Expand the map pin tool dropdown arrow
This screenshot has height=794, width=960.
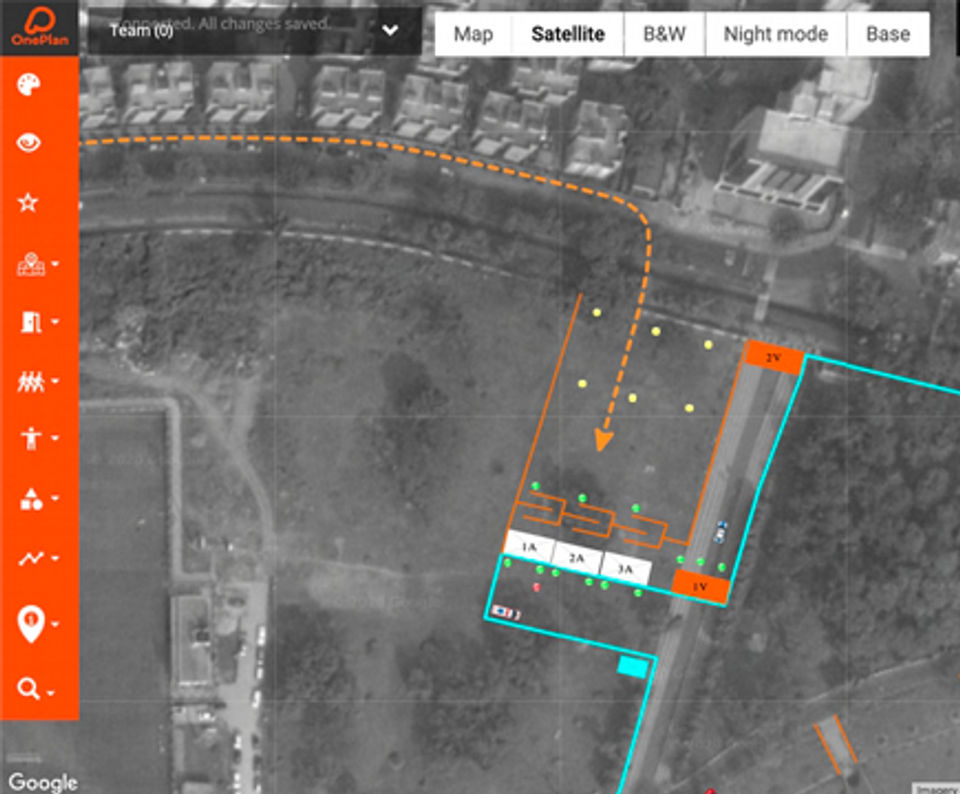coord(55,264)
